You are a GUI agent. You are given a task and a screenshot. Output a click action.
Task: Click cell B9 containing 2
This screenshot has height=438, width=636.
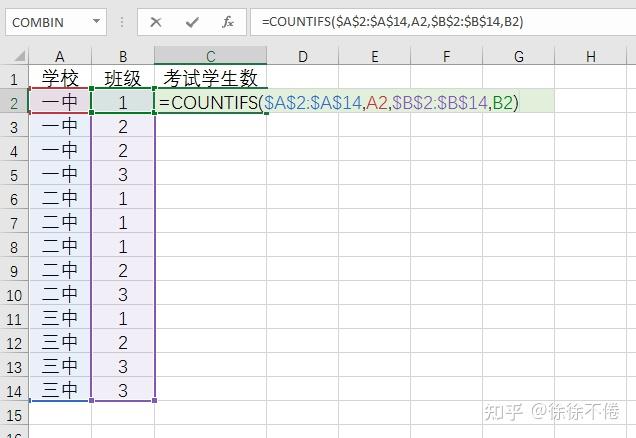click(x=123, y=269)
